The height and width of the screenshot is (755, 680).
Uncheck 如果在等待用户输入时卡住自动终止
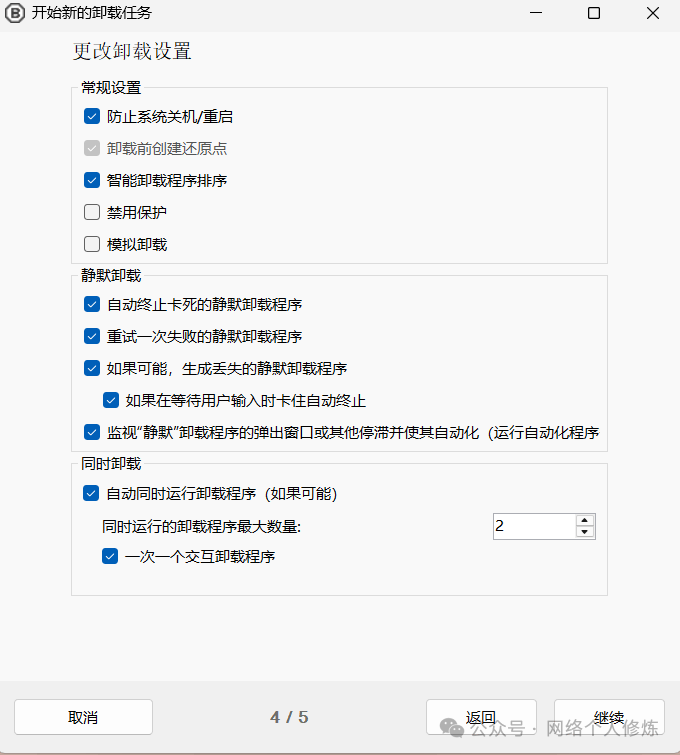(x=111, y=400)
